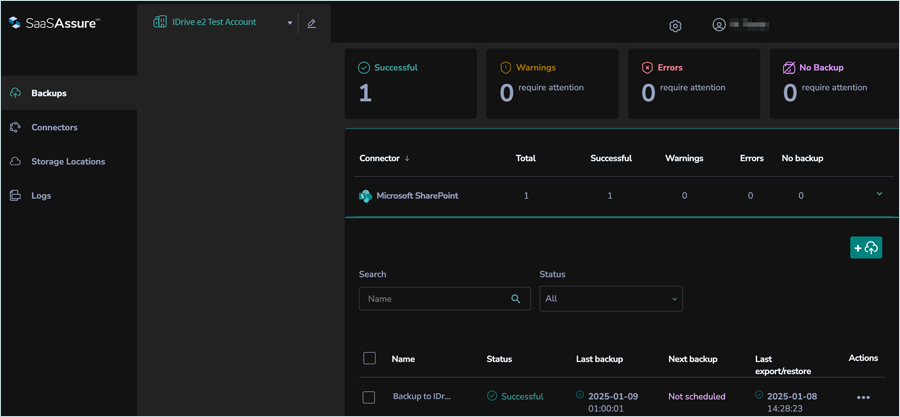Viewport: 900px width, 417px height.
Task: Open the Backup to IDr... entry
Action: pos(421,397)
